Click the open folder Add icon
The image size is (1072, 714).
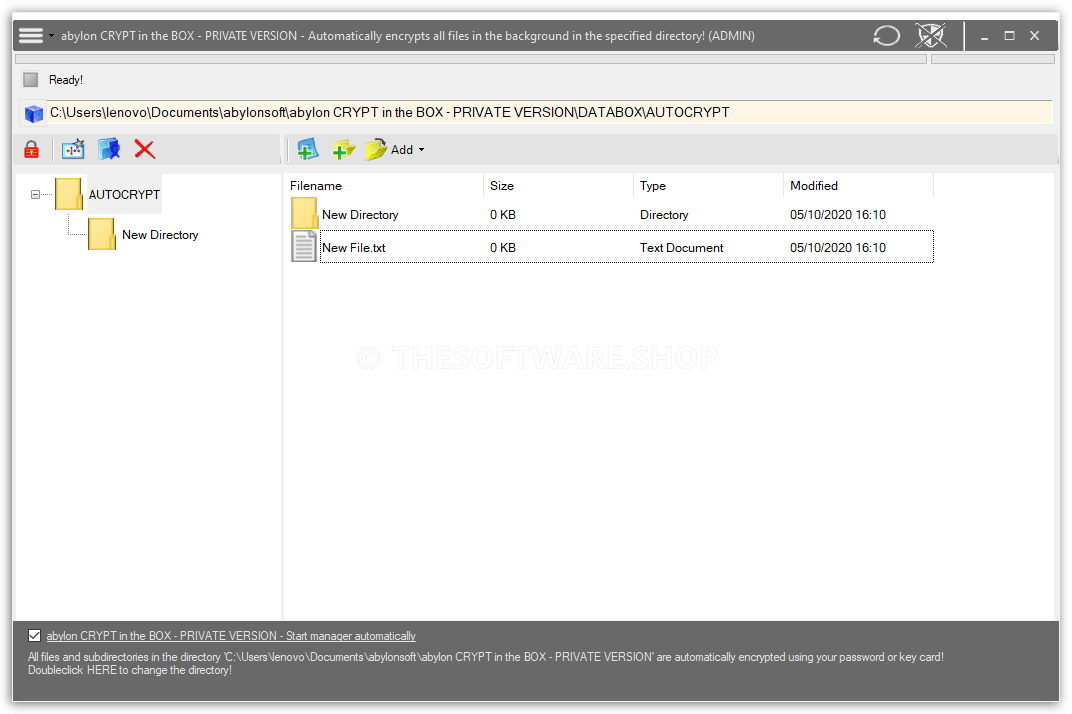376,149
